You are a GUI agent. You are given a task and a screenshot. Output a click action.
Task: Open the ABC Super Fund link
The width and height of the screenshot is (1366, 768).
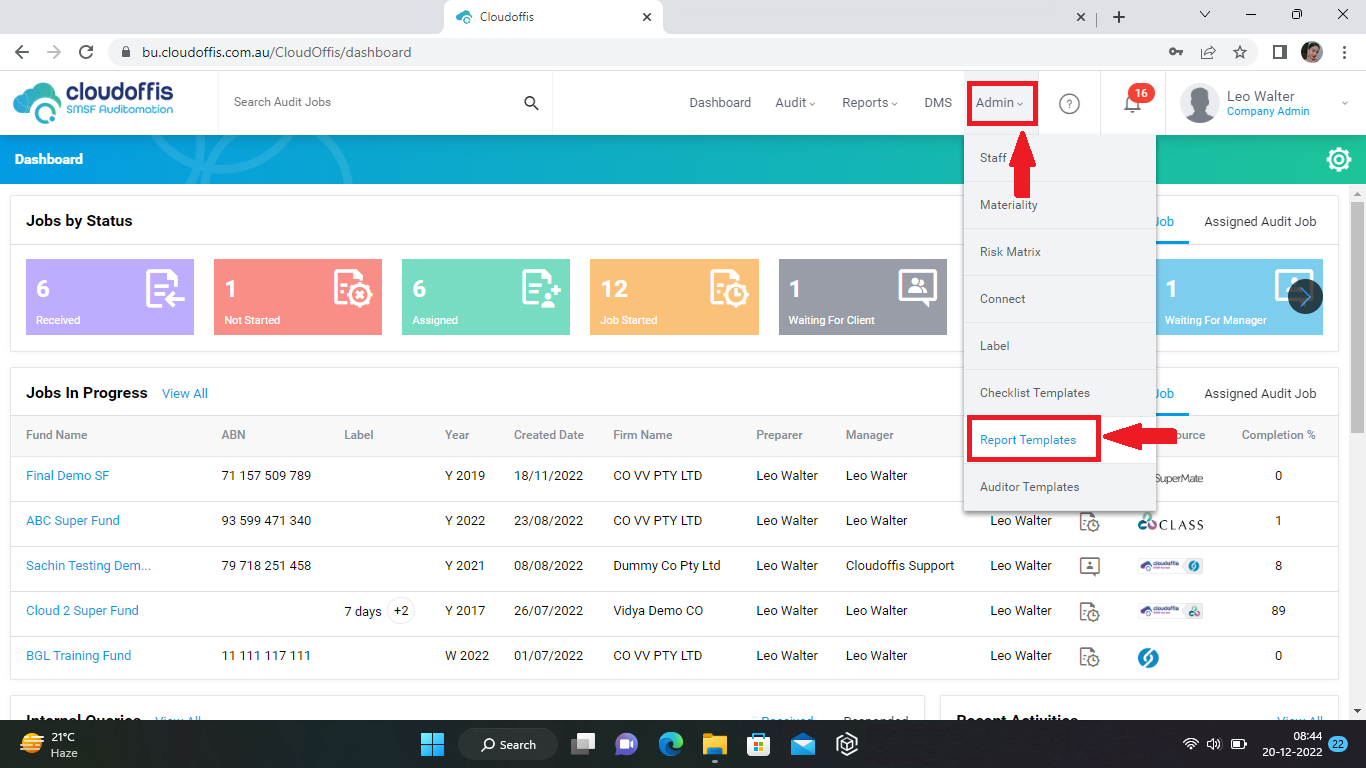(72, 521)
